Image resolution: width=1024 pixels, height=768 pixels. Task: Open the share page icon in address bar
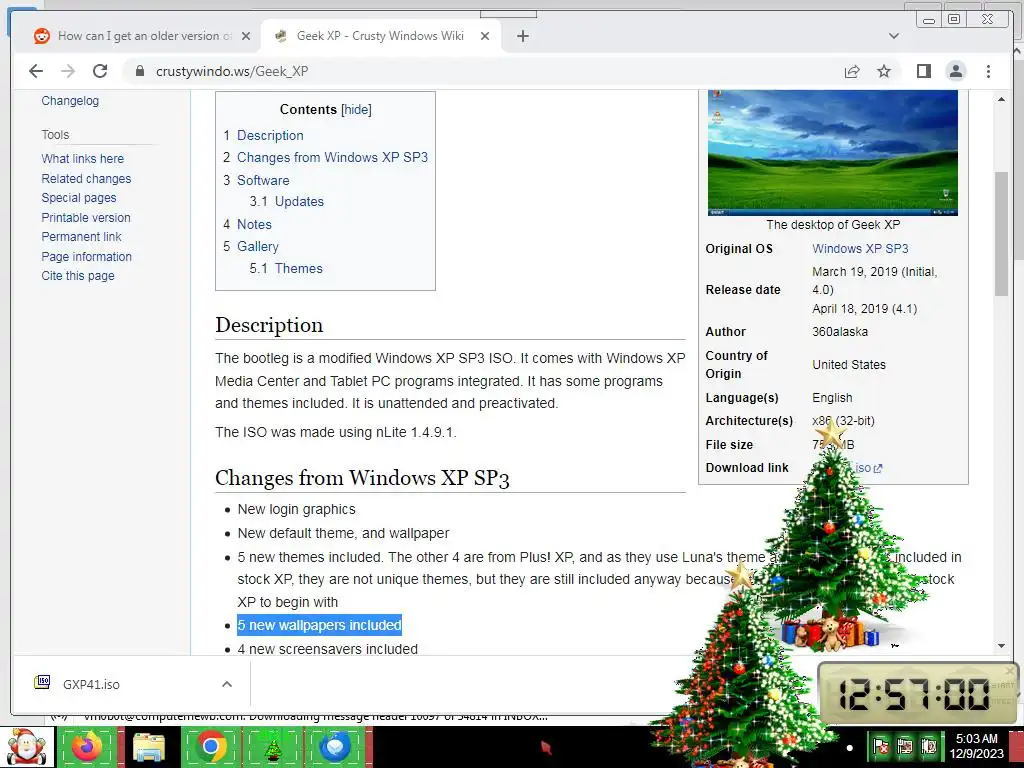[852, 71]
